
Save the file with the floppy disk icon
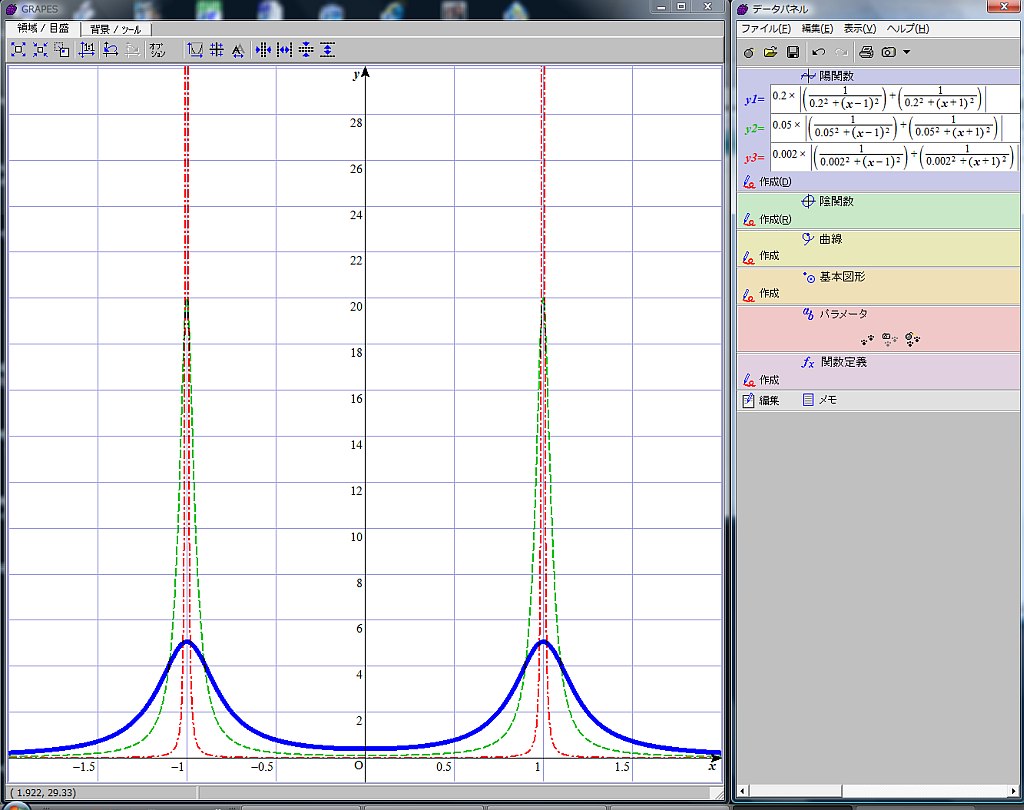pyautogui.click(x=792, y=51)
